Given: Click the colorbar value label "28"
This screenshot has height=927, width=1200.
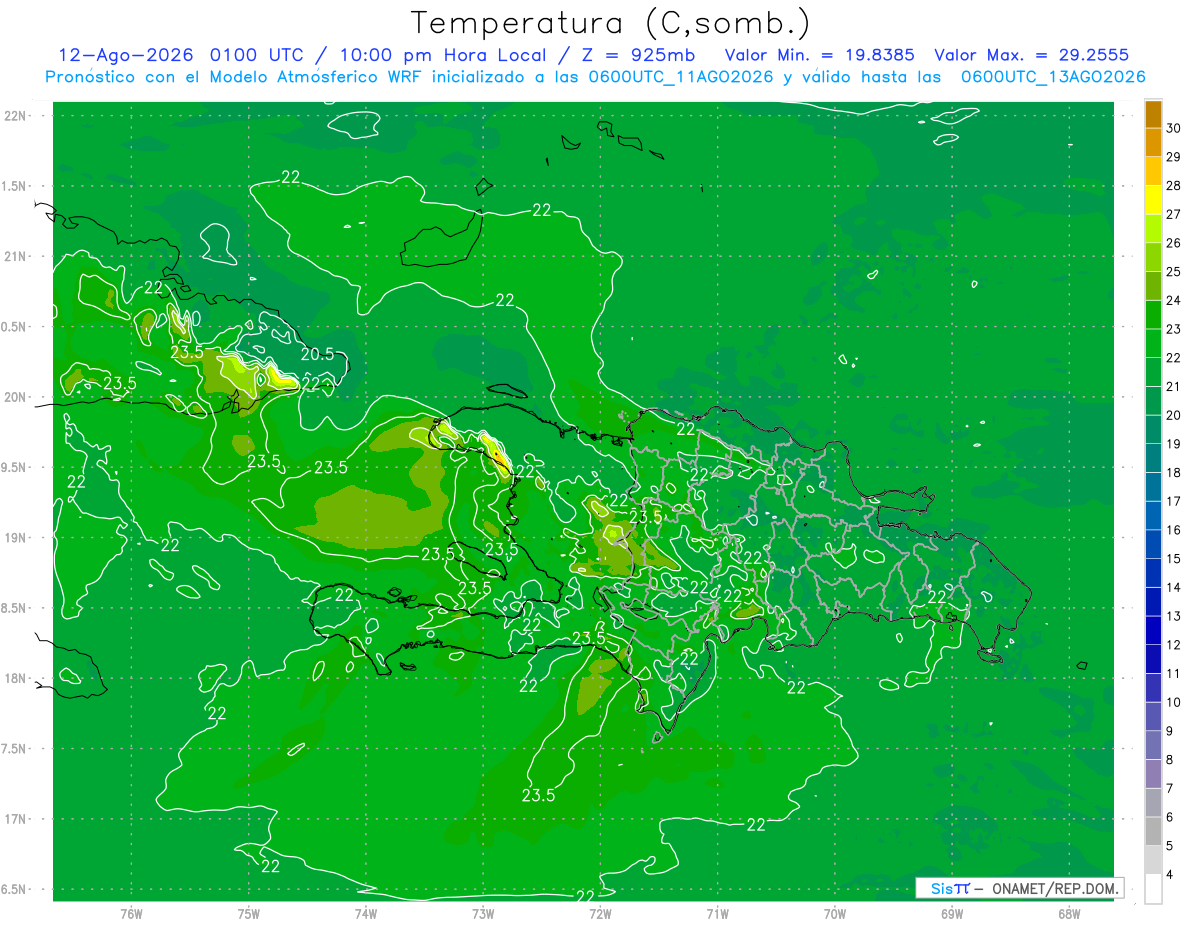Looking at the screenshot, I should 1175,185.
